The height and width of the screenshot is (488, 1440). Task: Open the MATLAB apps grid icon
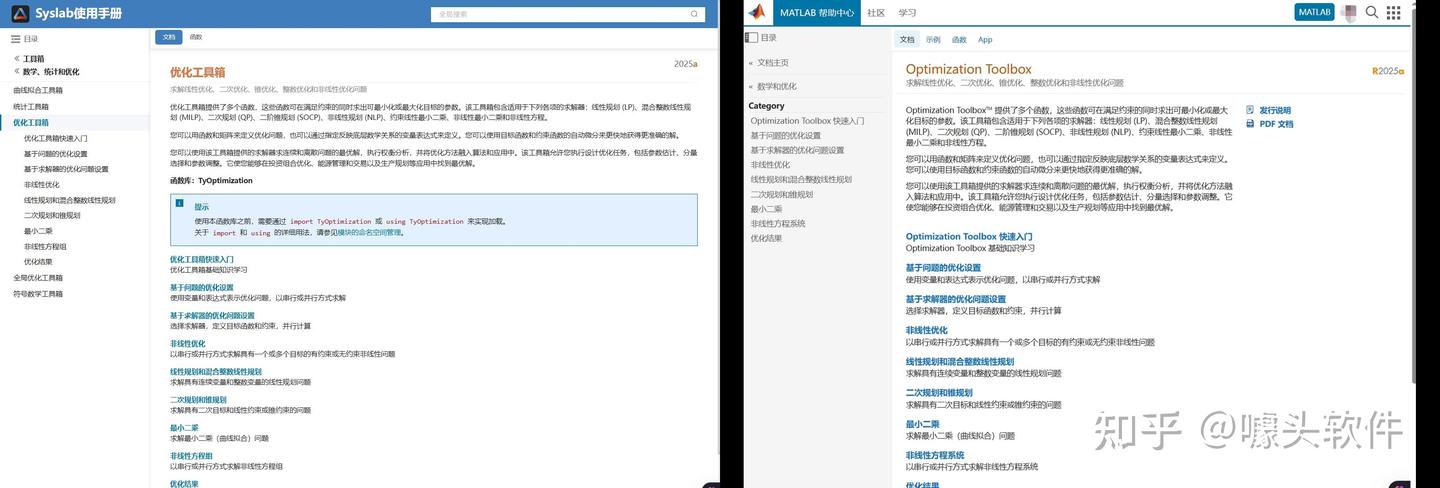(x=1394, y=13)
